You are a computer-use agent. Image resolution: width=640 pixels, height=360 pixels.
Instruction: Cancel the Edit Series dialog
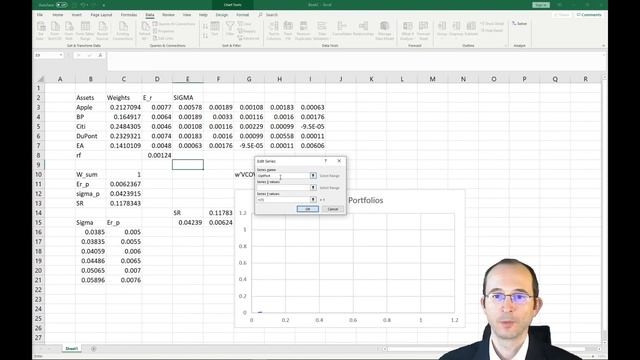[x=333, y=209]
